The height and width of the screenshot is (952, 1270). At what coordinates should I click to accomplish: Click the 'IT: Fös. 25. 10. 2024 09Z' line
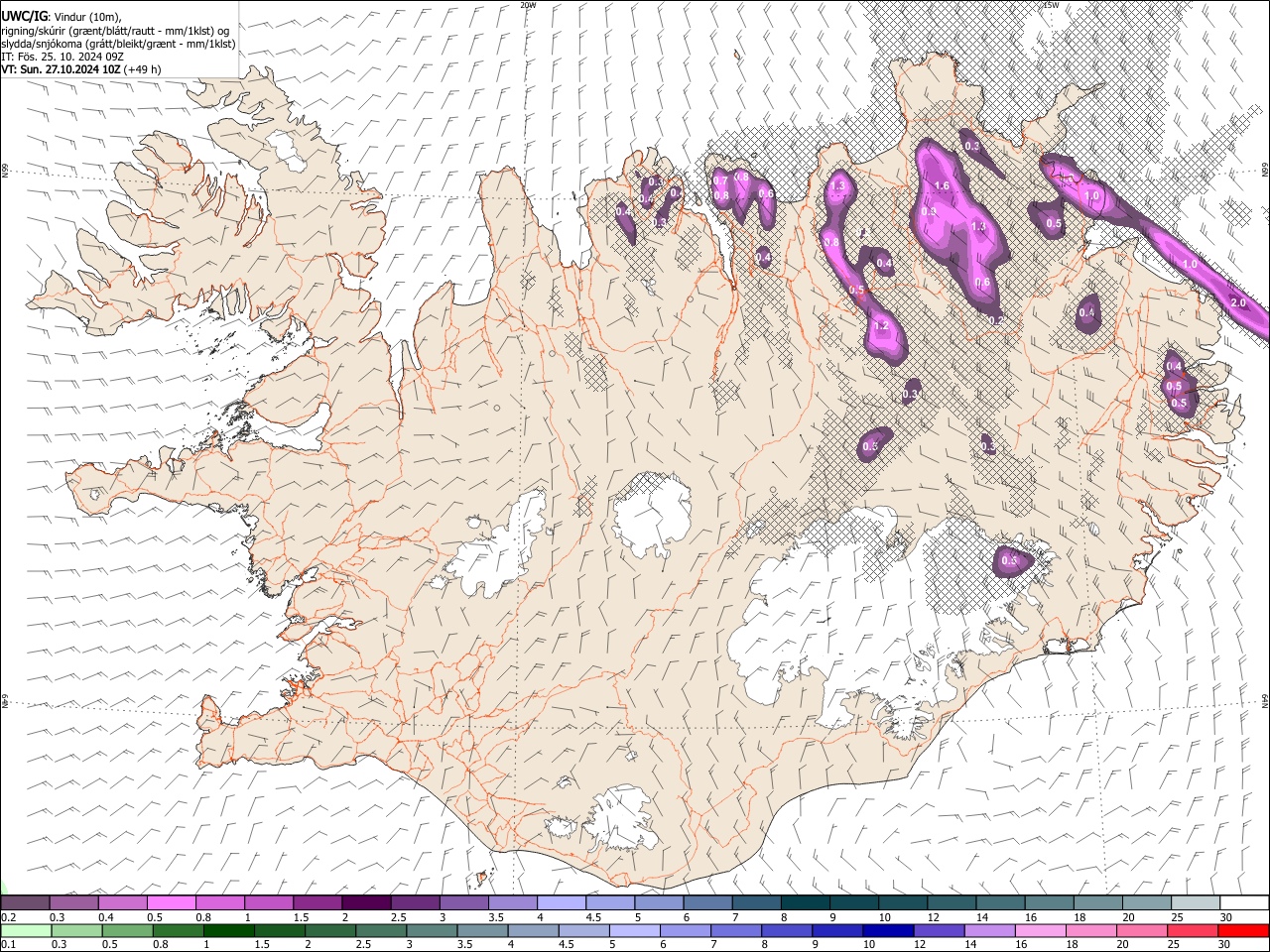[63, 57]
